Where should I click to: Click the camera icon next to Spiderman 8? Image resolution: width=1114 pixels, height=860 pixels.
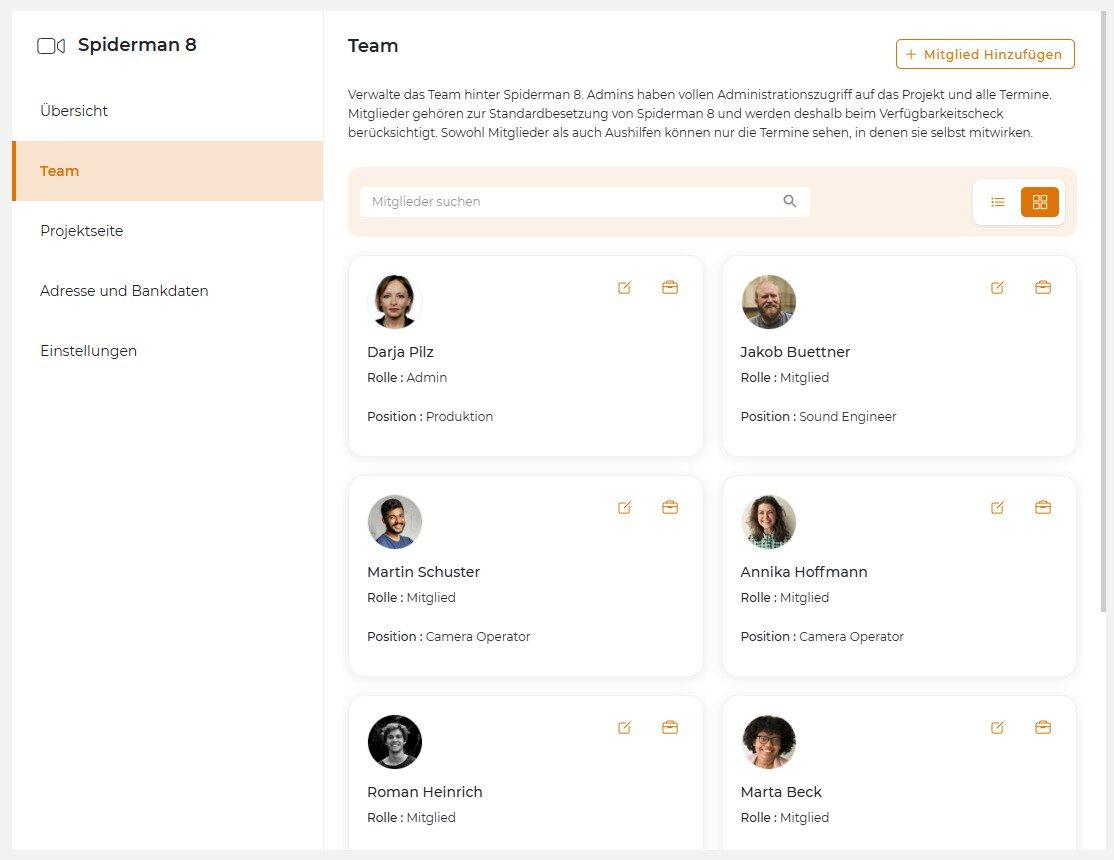pyautogui.click(x=49, y=44)
